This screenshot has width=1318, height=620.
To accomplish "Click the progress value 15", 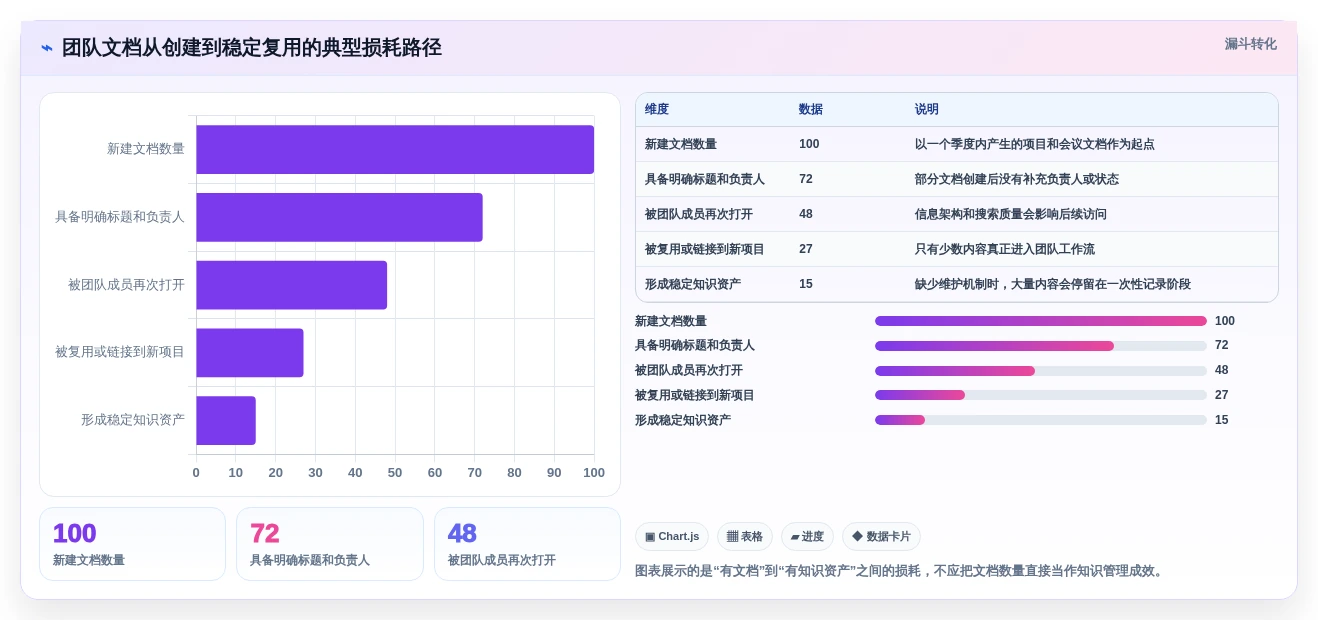I will [x=1222, y=420].
